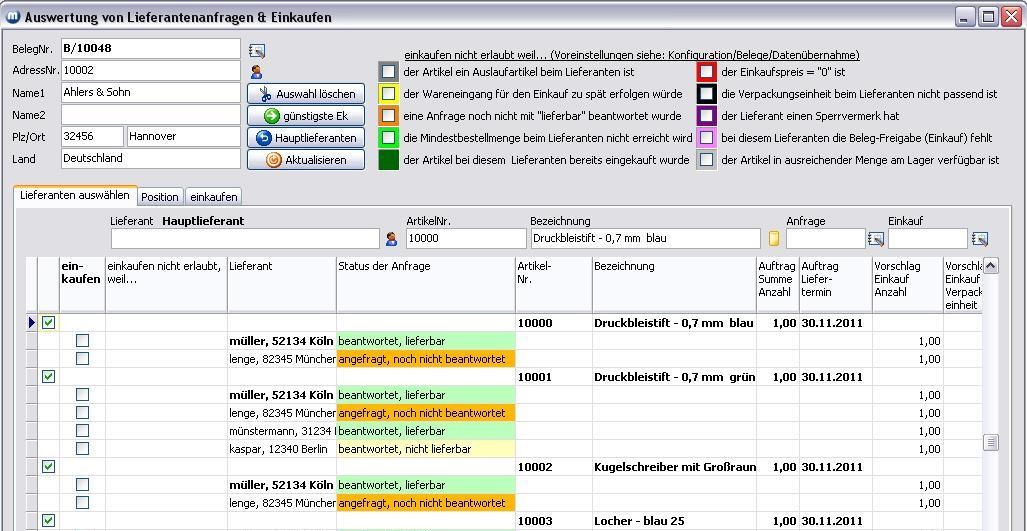The image size is (1027, 531).
Task: Switch to the Position tab
Action: (x=160, y=197)
